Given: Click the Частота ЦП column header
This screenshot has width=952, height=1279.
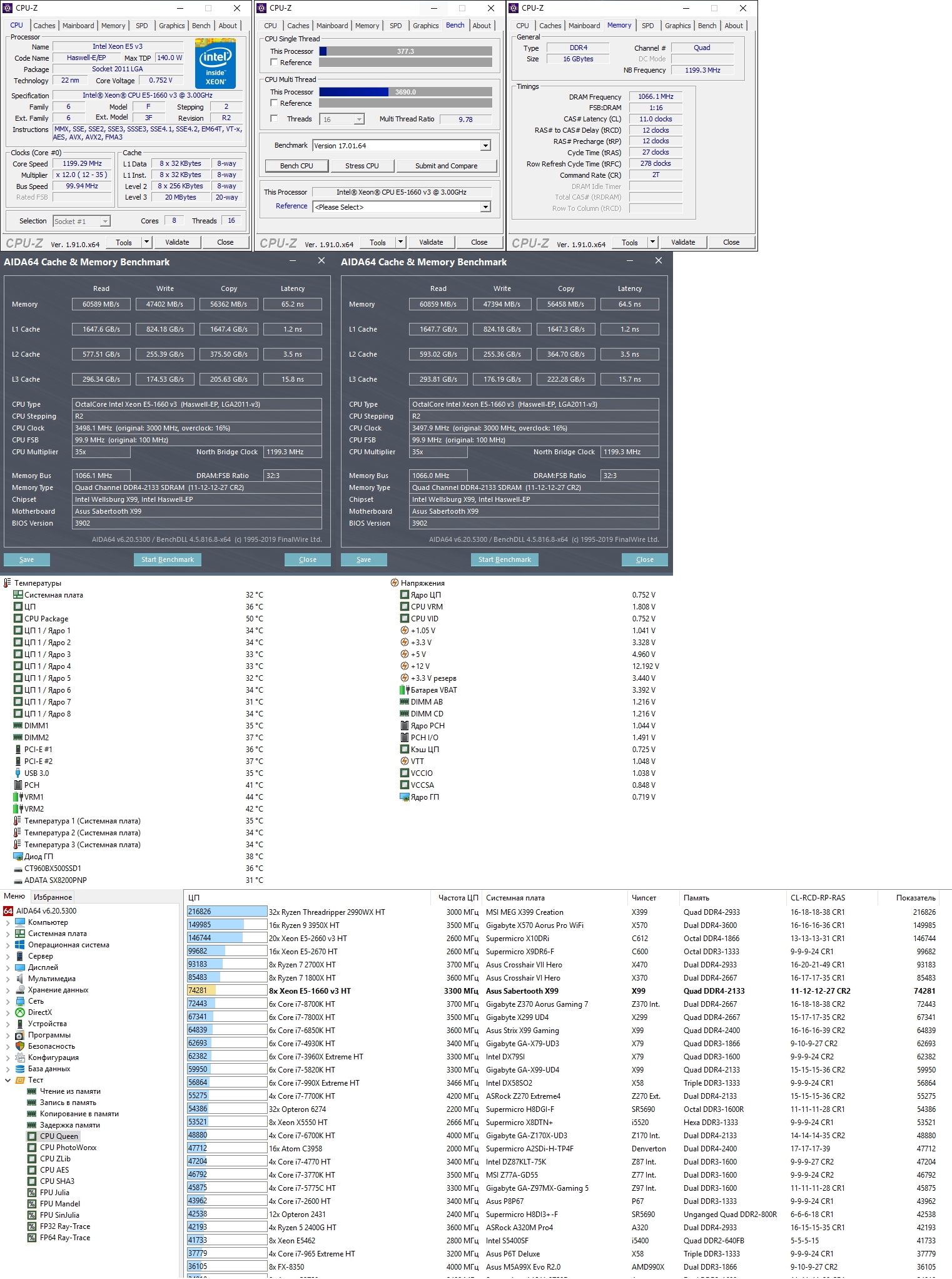Looking at the screenshot, I should click(458, 898).
